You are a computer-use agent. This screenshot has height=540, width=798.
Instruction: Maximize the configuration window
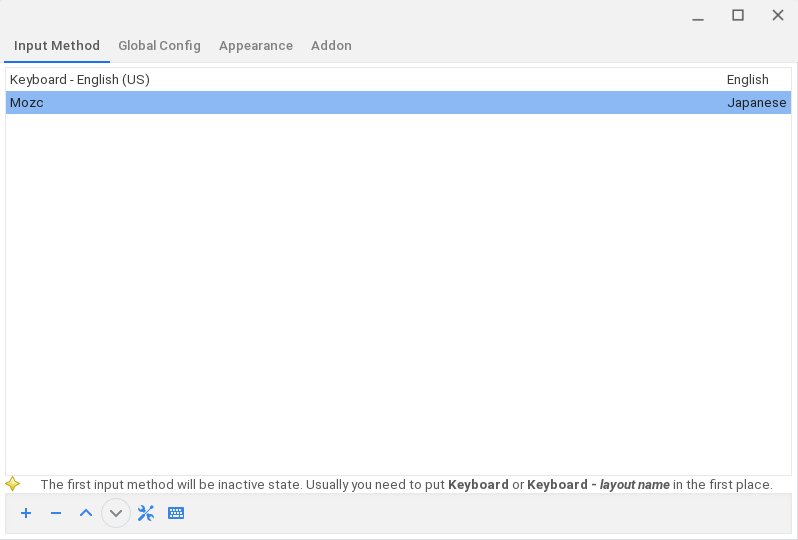(738, 15)
